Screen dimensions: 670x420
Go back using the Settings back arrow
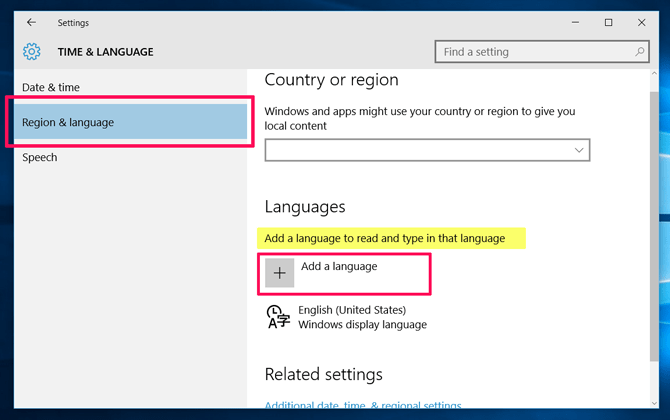pyautogui.click(x=31, y=22)
